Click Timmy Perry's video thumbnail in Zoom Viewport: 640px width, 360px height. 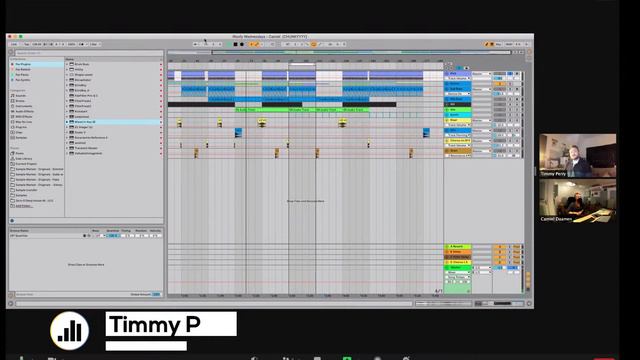point(578,156)
